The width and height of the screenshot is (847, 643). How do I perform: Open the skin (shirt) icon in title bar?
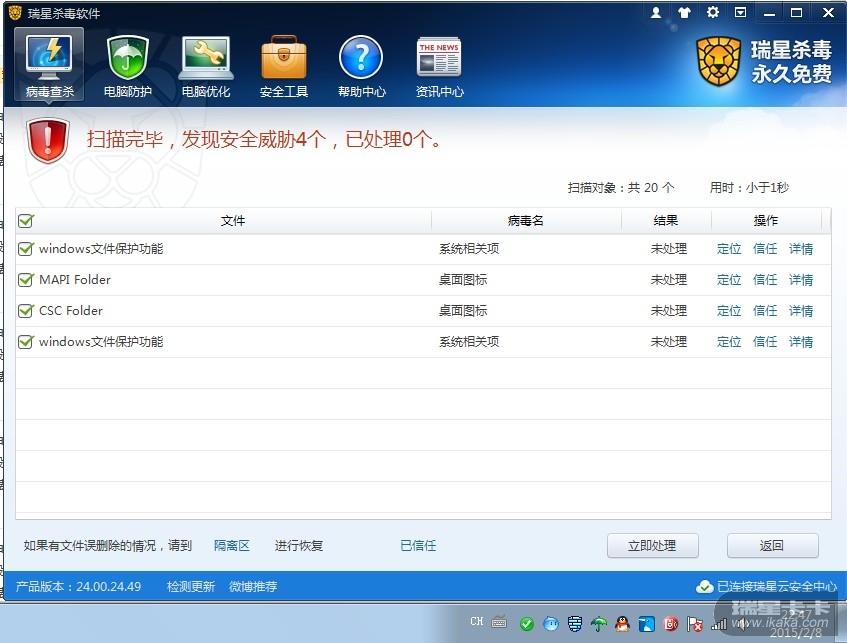tap(684, 13)
